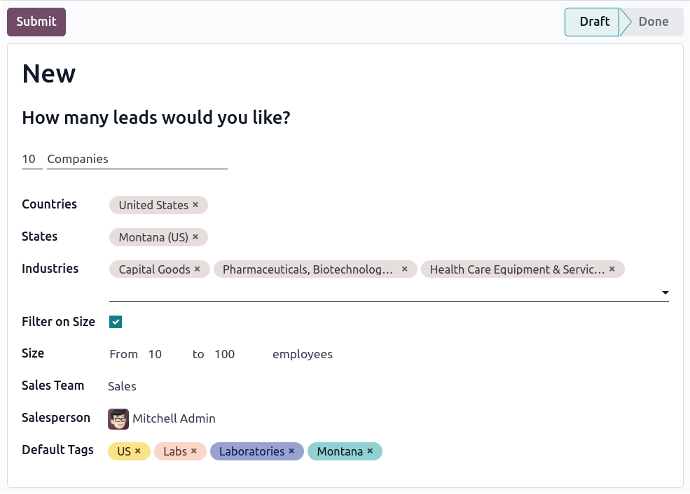Select the Draft status stage
Image resolution: width=690 pixels, height=494 pixels.
pos(592,22)
